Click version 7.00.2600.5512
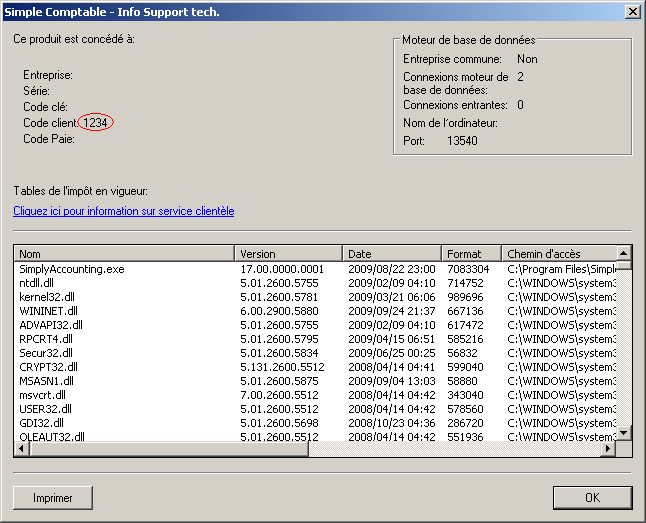646x523 pixels. point(279,395)
